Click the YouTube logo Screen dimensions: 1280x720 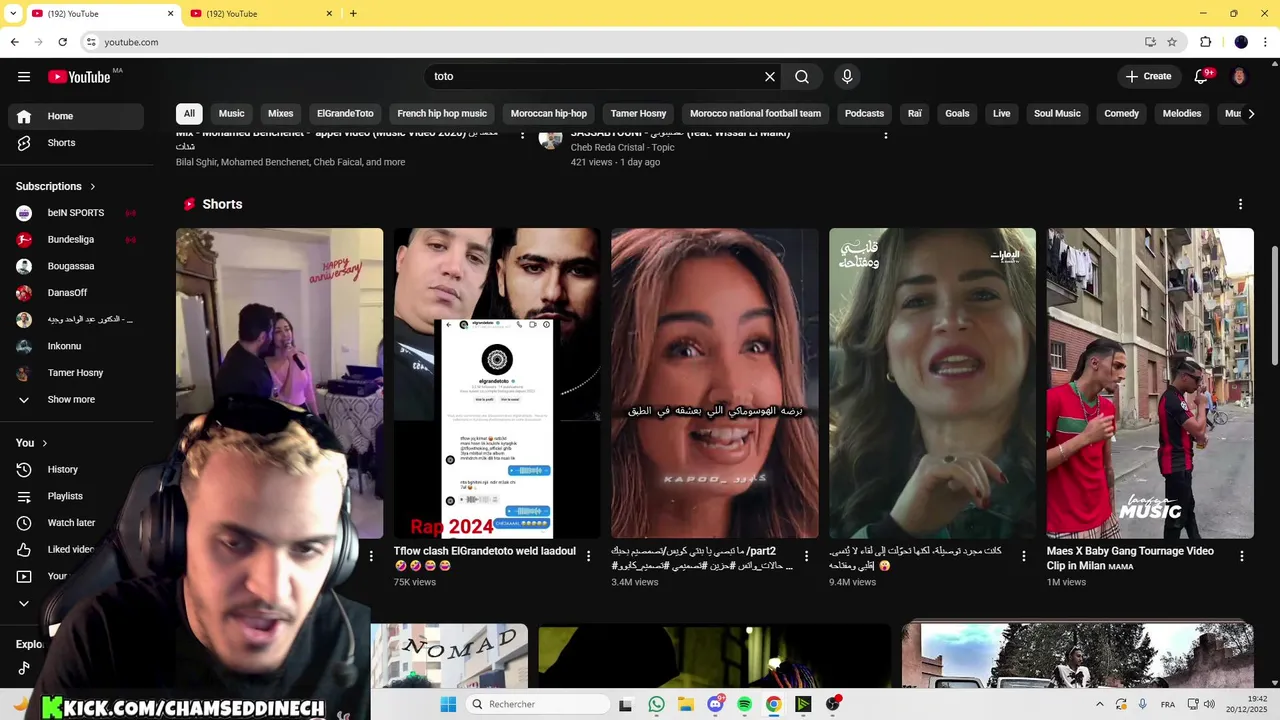point(79,77)
